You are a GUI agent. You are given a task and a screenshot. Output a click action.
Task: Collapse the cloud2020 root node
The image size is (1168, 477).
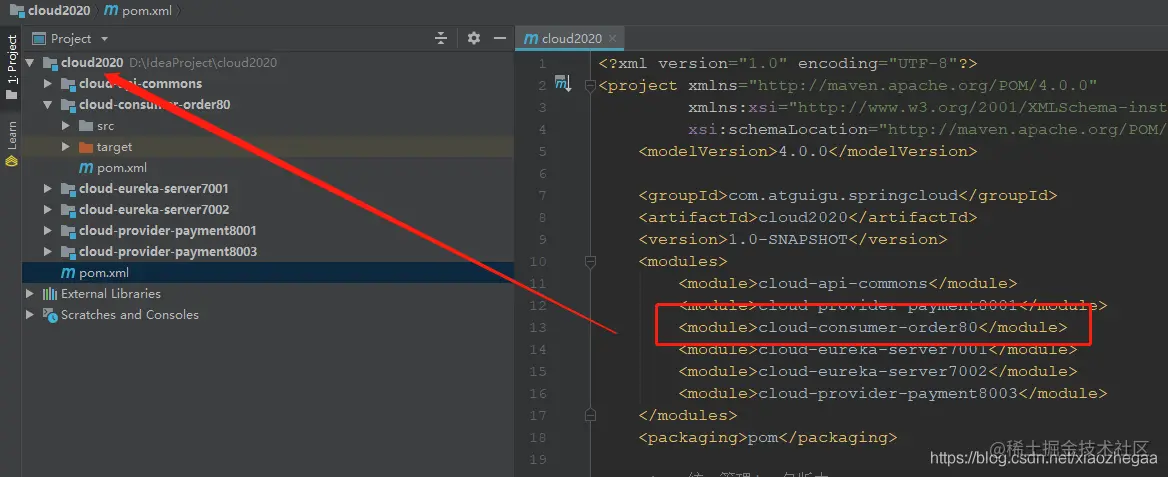(30, 63)
